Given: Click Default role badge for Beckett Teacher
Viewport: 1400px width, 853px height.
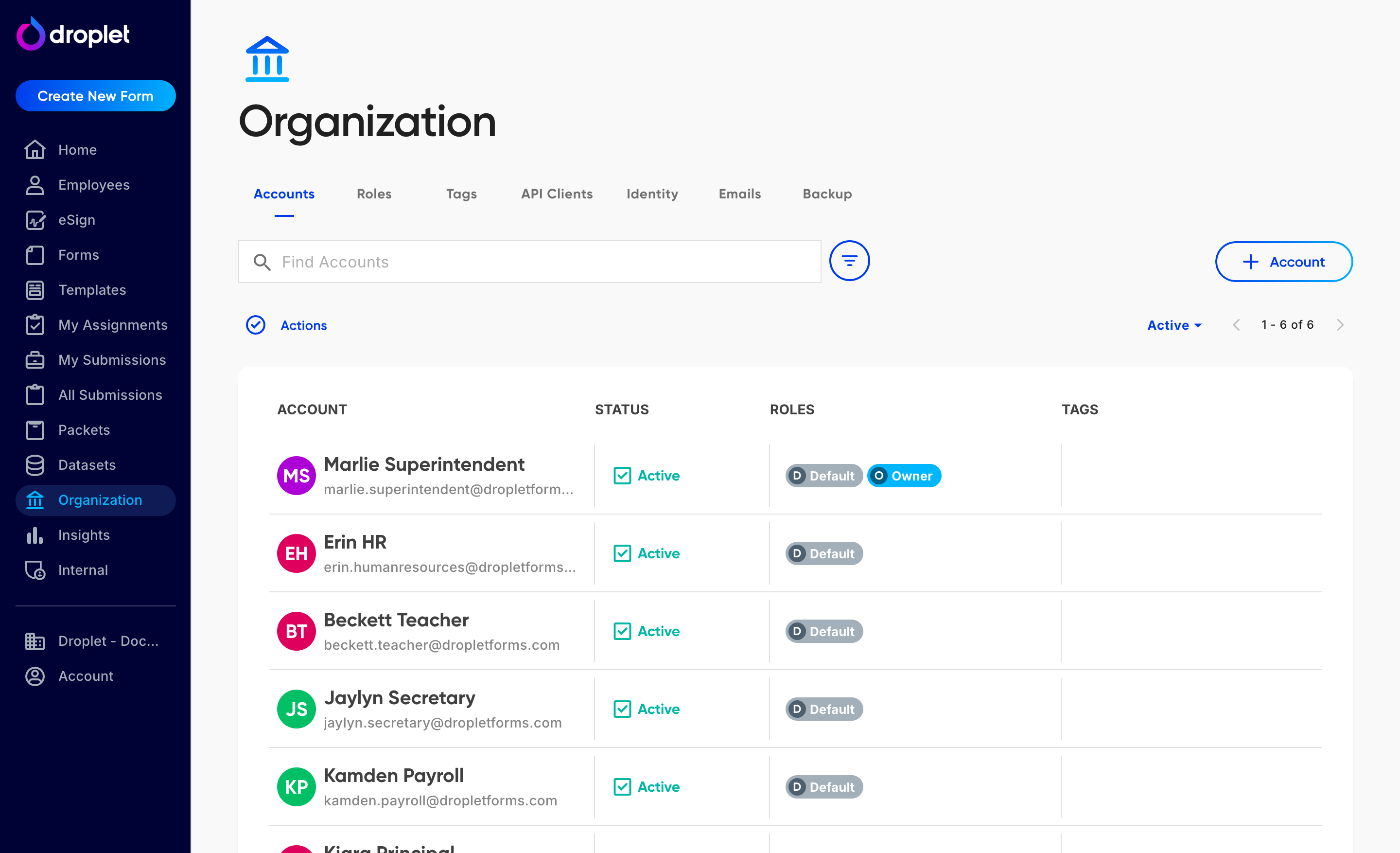Looking at the screenshot, I should click(824, 631).
